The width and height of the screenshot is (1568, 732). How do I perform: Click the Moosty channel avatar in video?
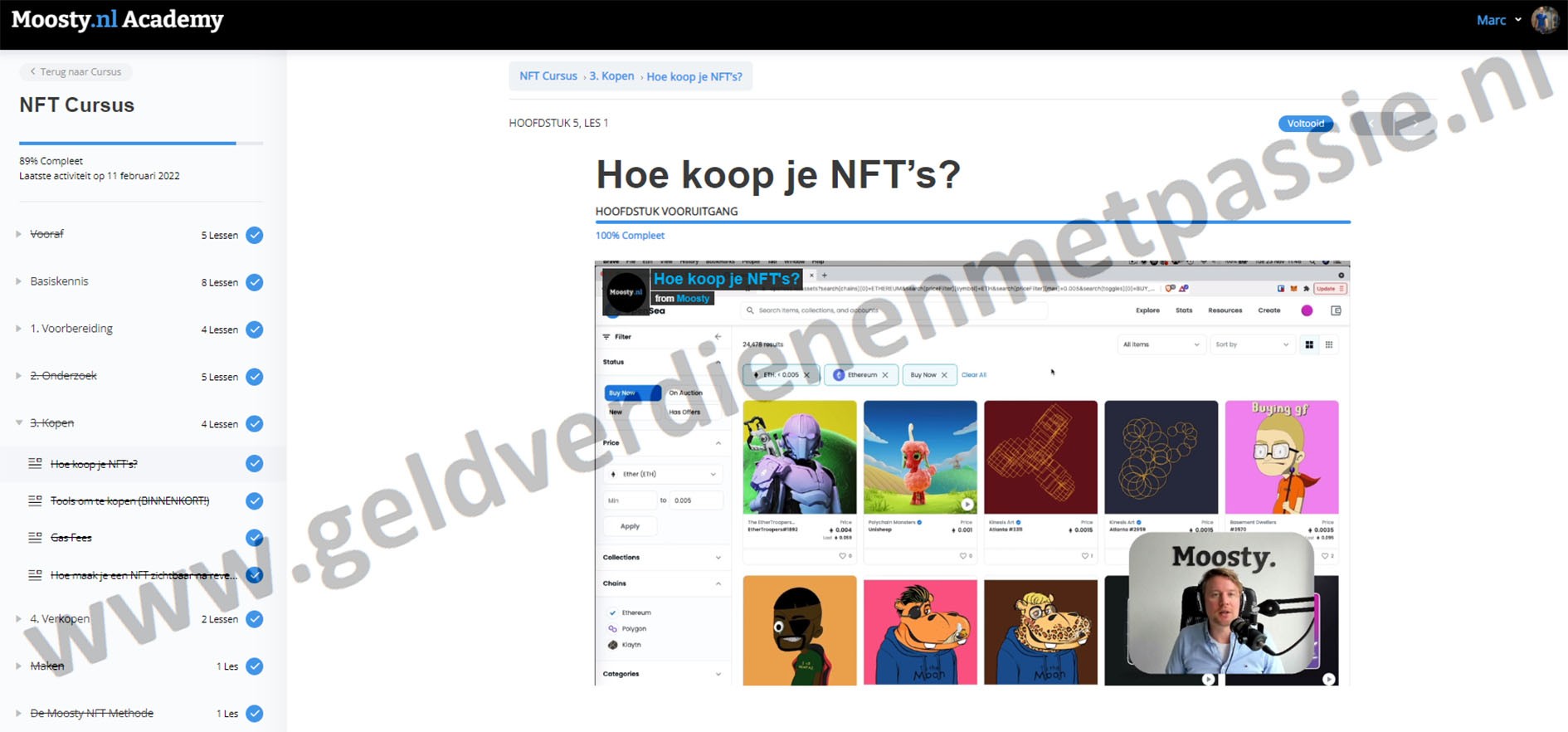point(626,292)
